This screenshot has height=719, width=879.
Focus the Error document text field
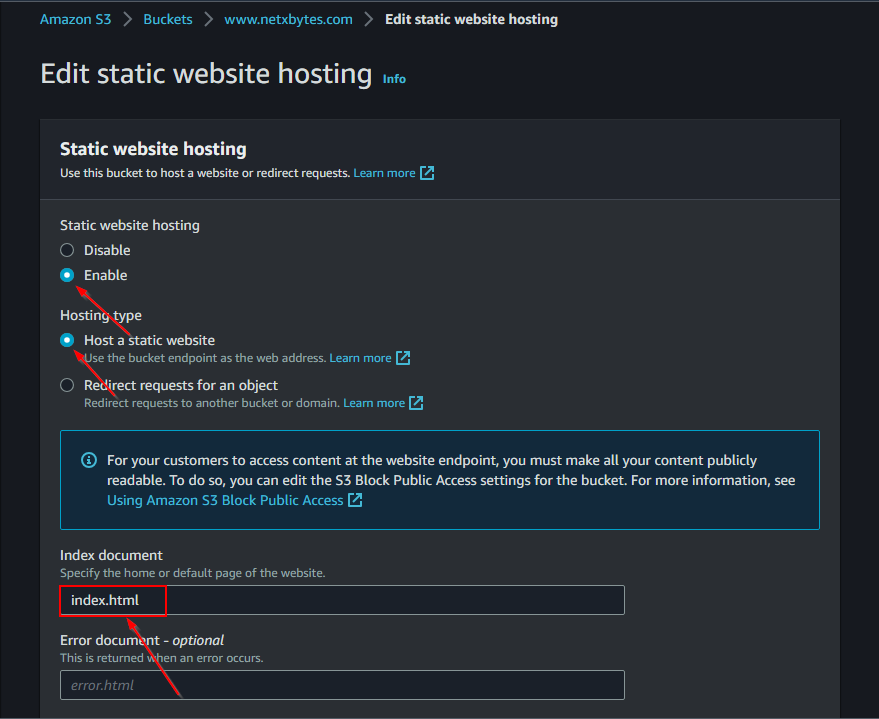[x=342, y=685]
